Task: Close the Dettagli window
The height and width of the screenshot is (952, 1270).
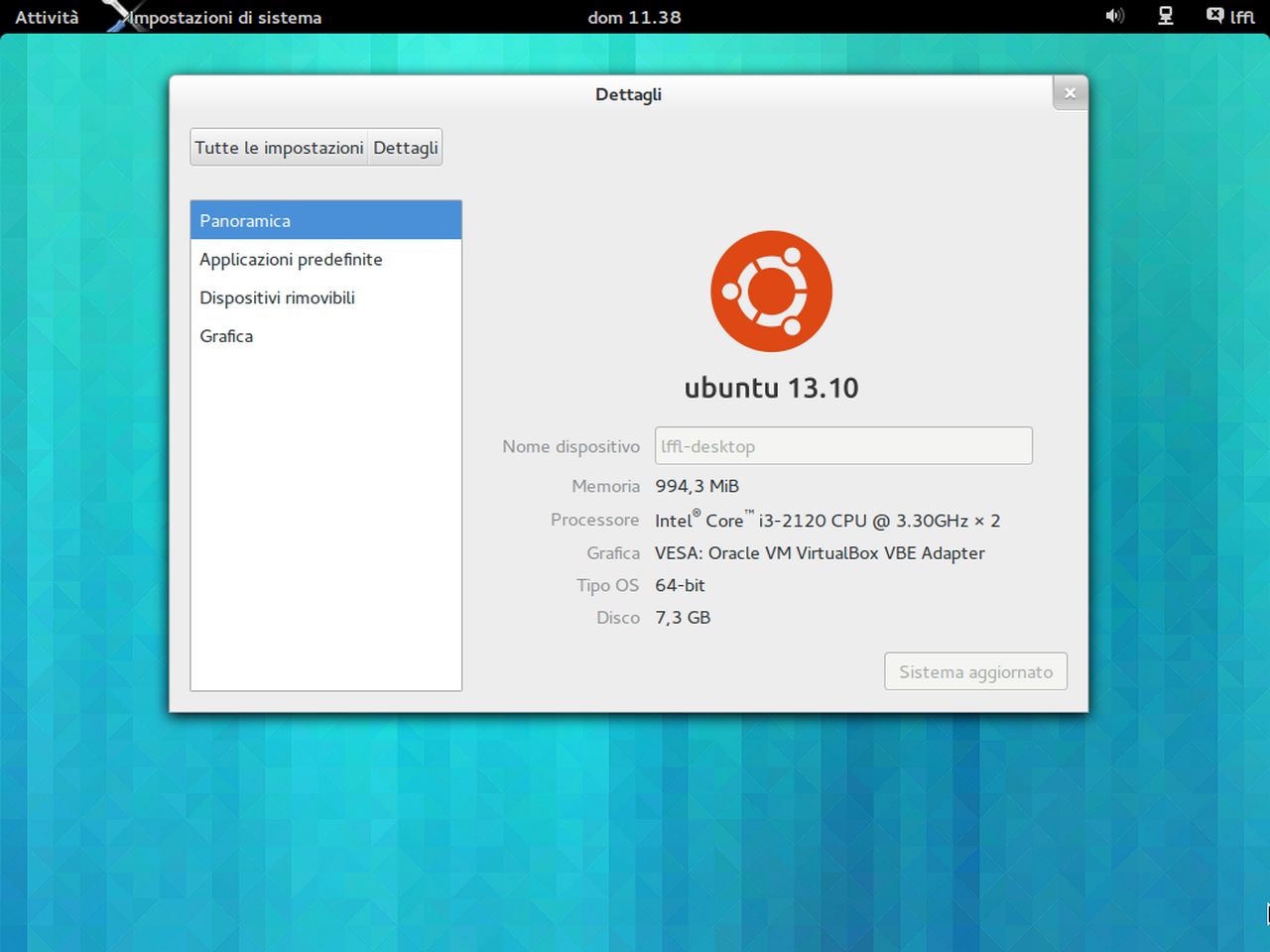Action: tap(1070, 93)
